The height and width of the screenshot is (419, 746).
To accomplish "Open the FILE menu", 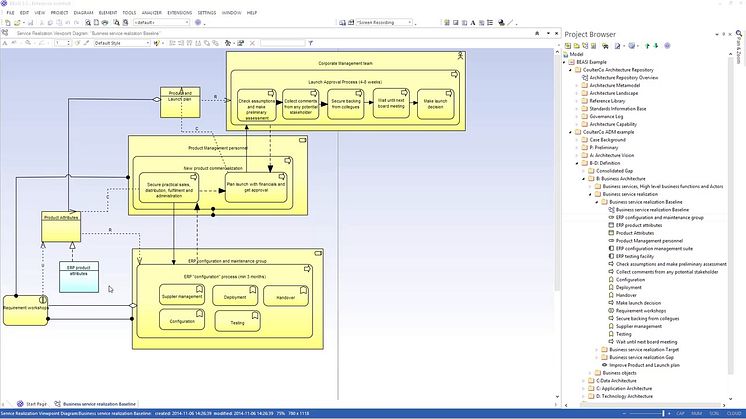I will (10, 13).
